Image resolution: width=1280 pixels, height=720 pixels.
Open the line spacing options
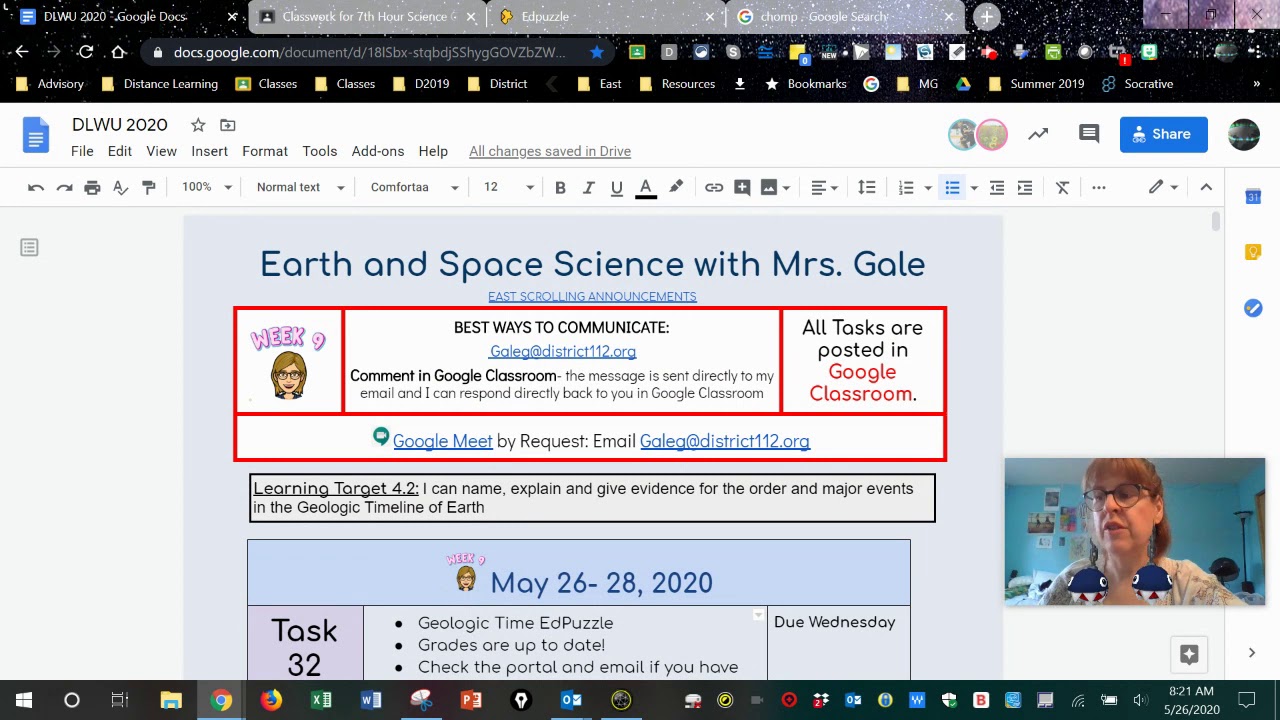[x=867, y=187]
